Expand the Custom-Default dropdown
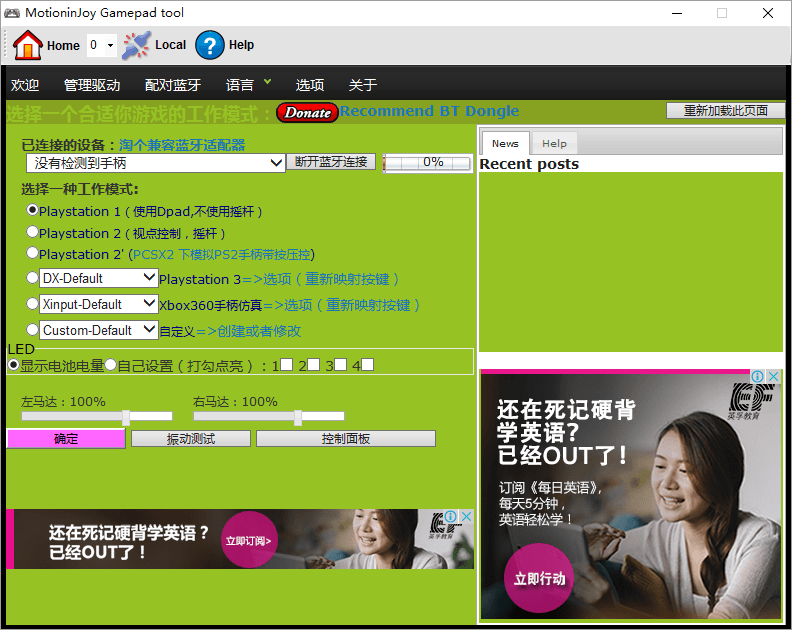This screenshot has width=792, height=630. [x=99, y=330]
